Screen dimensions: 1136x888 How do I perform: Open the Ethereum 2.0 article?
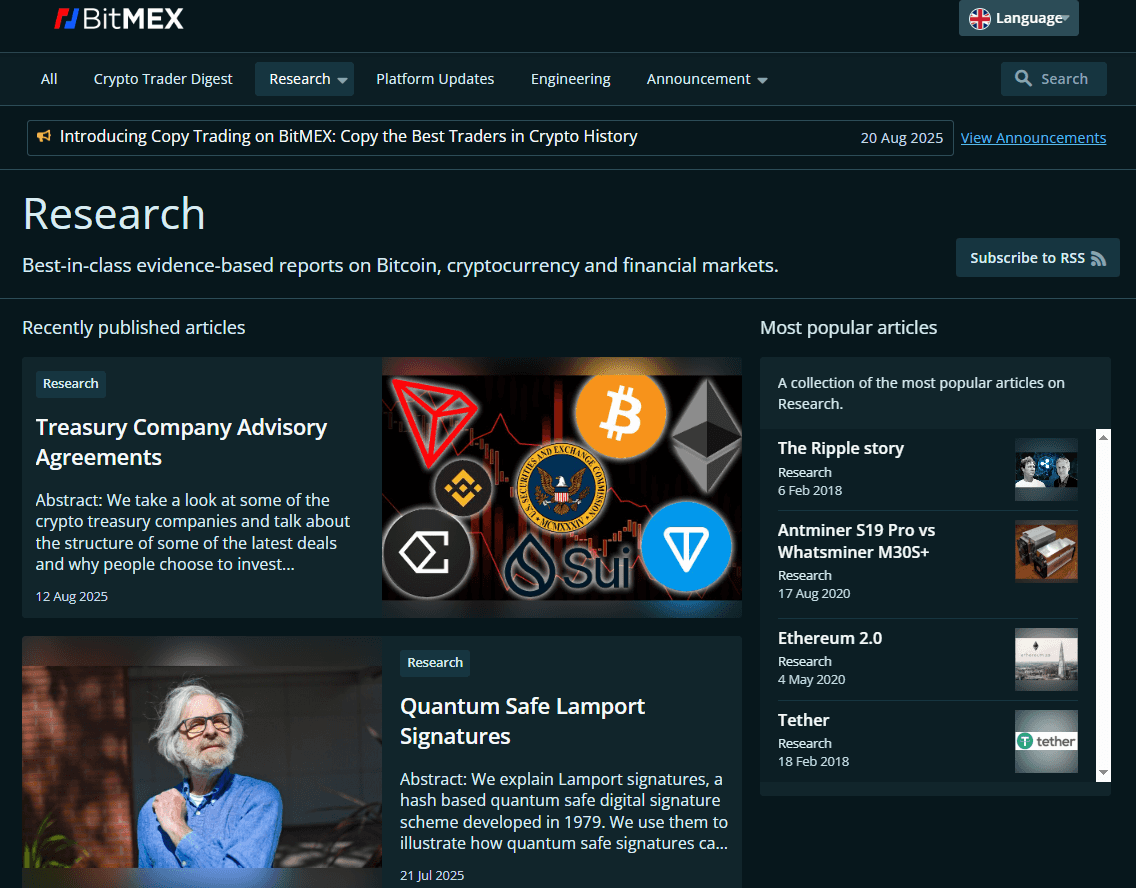click(x=830, y=638)
